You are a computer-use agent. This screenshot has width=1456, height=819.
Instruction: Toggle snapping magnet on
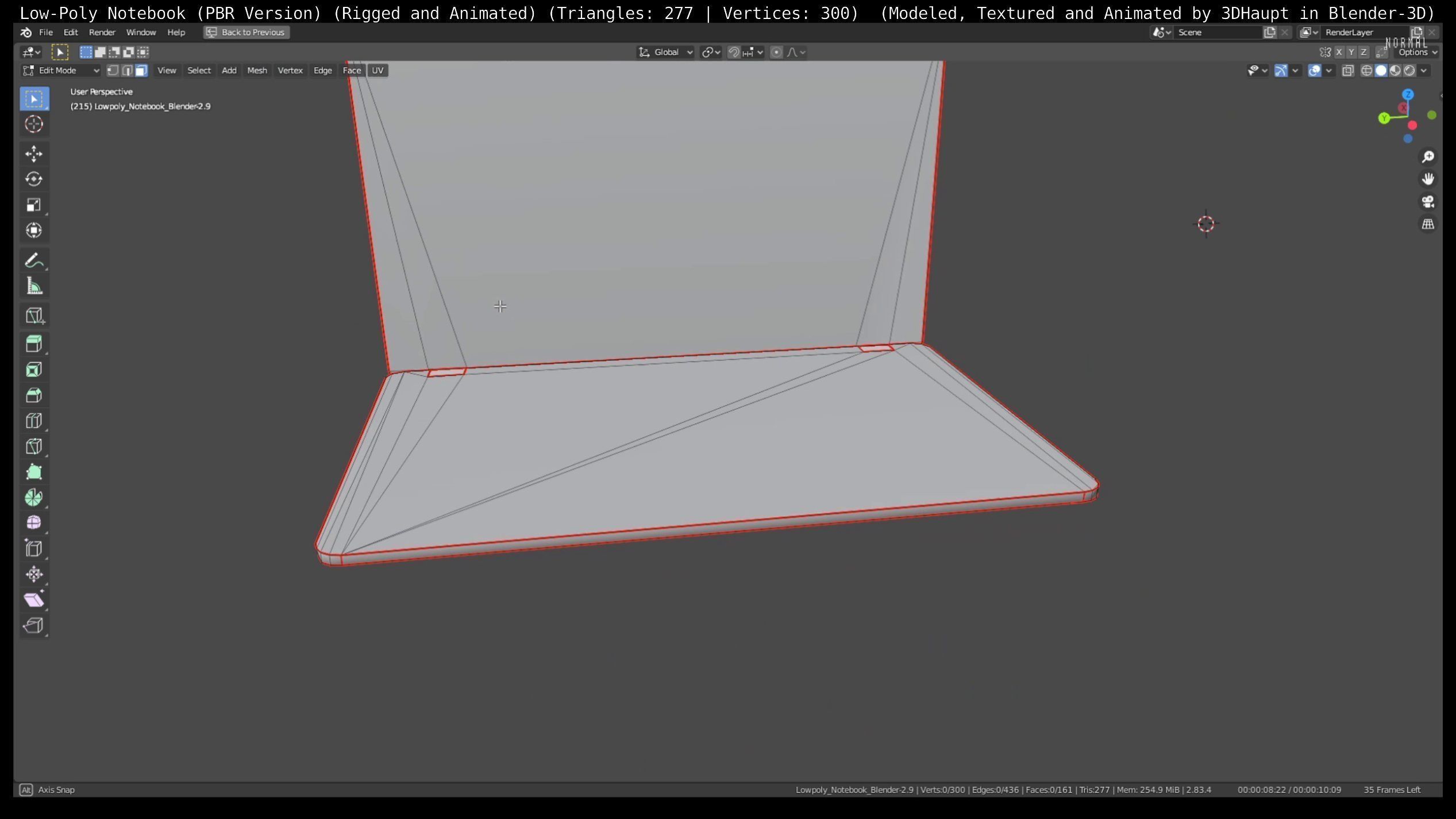click(x=733, y=52)
